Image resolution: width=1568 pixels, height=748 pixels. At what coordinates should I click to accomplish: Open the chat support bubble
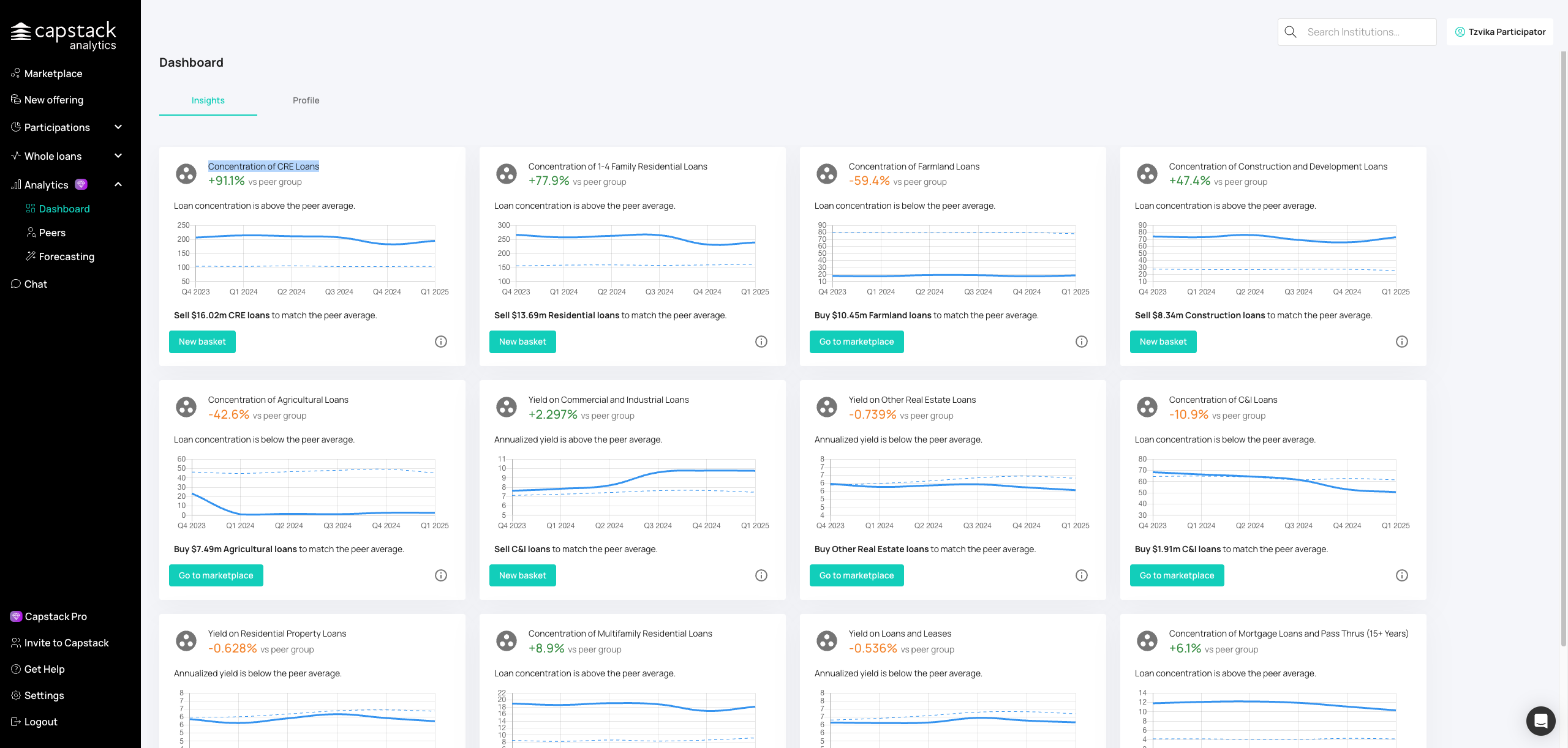(x=1540, y=720)
